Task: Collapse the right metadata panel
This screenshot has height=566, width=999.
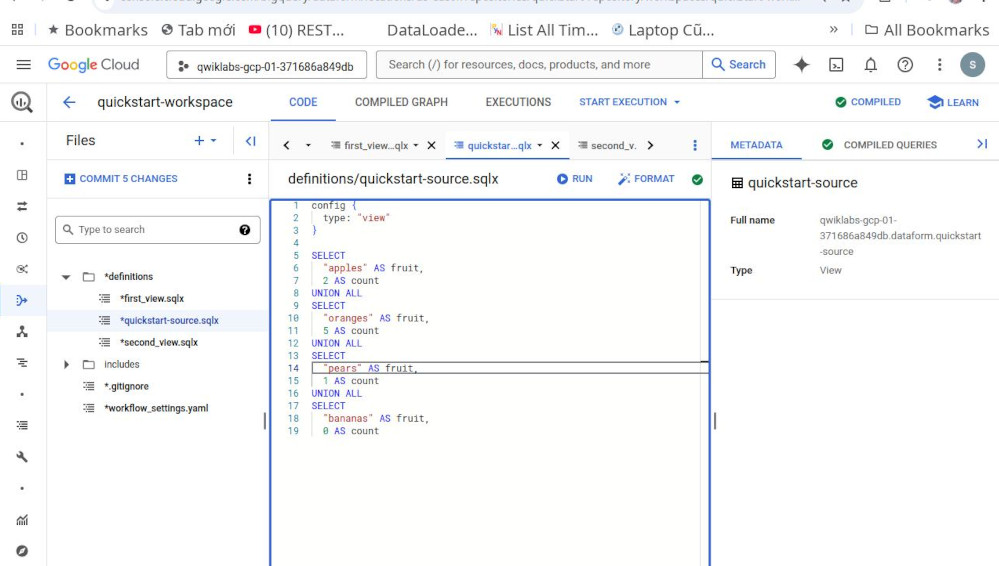Action: click(x=982, y=144)
